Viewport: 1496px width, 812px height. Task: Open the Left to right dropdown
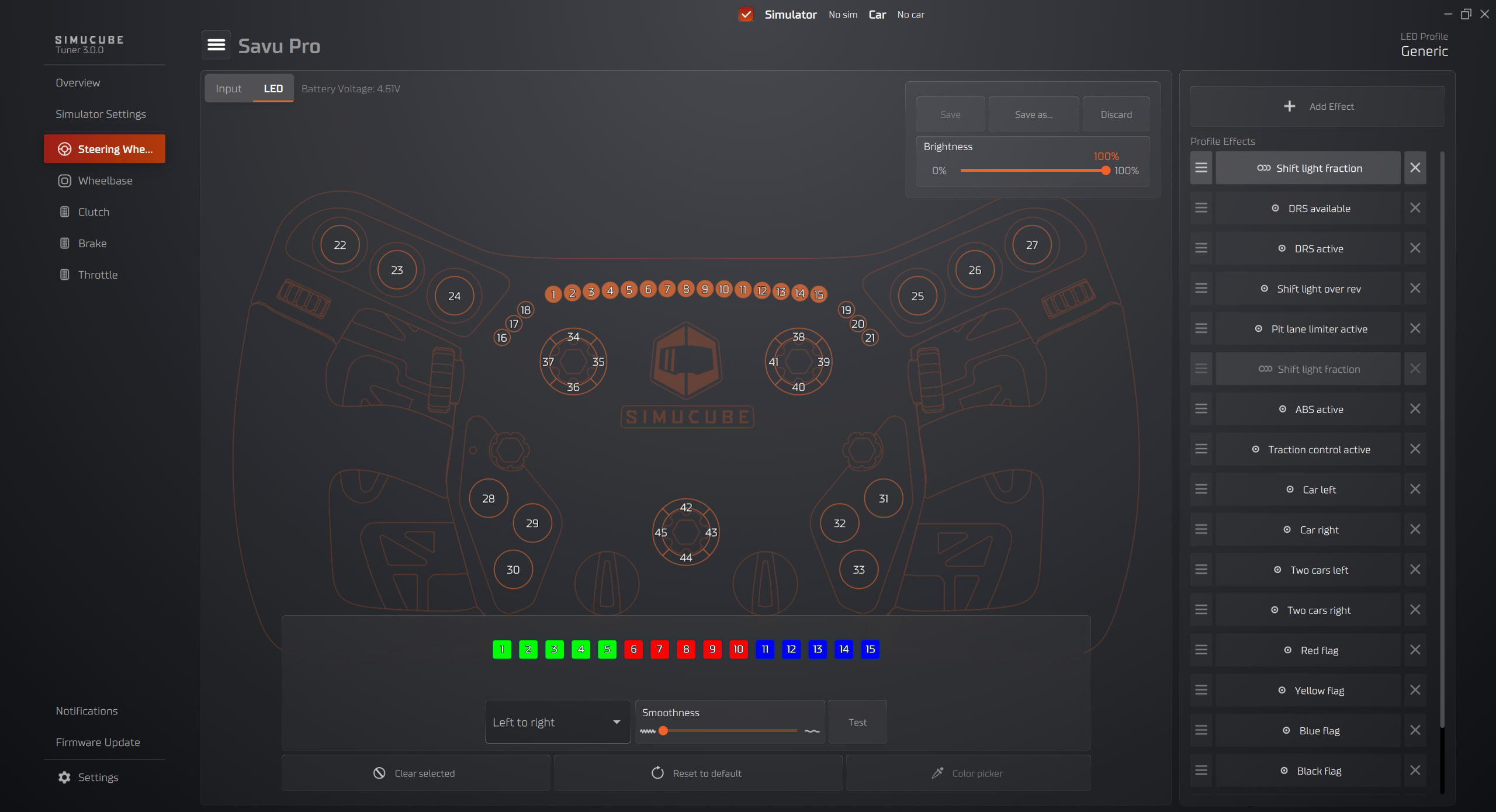[x=557, y=722]
